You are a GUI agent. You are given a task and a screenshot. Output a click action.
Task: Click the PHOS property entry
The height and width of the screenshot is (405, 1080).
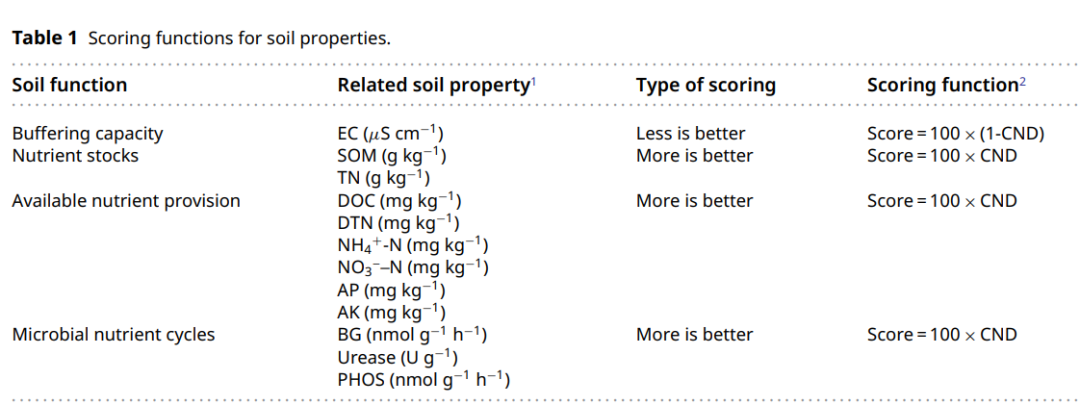tap(424, 380)
